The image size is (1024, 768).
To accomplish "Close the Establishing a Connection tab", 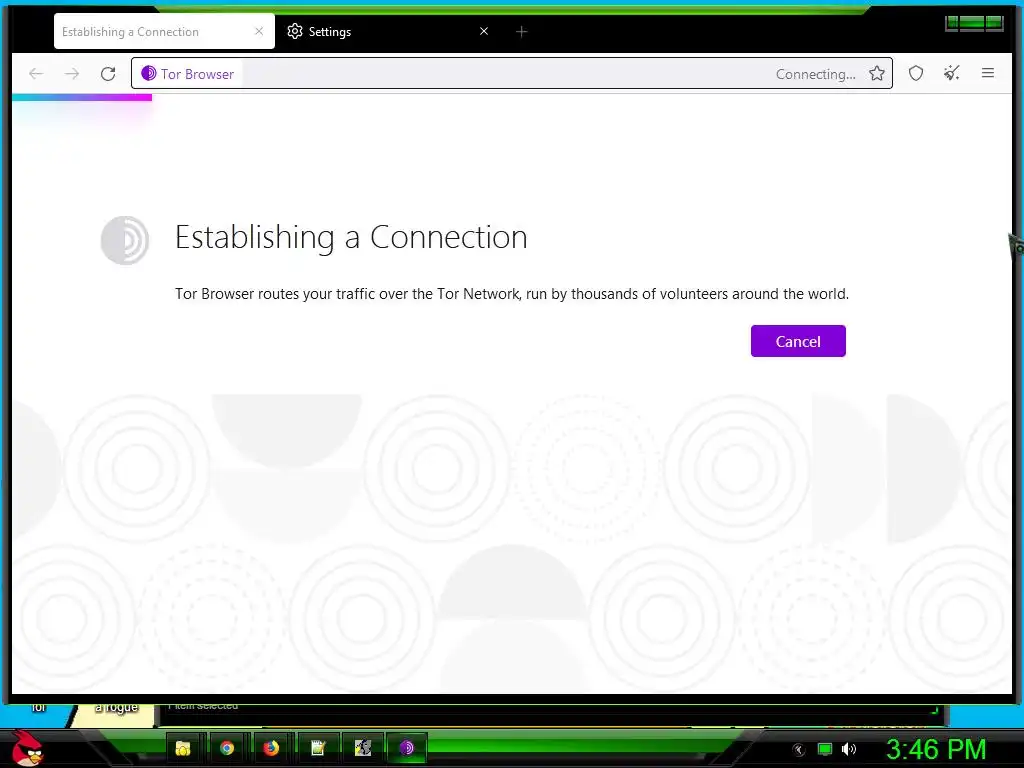I will 259,31.
